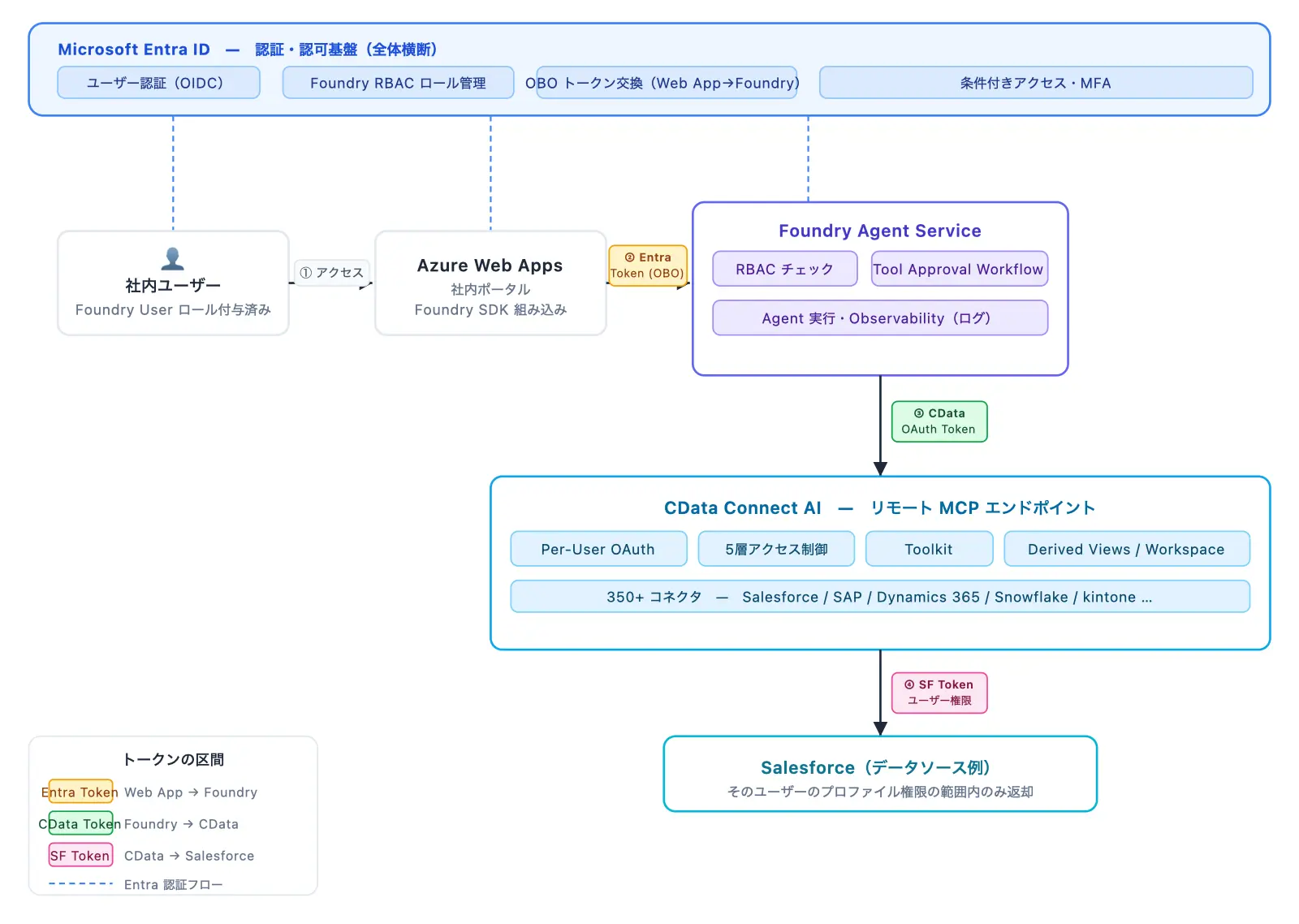The image size is (1299, 924).
Task: Select the Tool Approval Workflow box
Action: tap(959, 269)
